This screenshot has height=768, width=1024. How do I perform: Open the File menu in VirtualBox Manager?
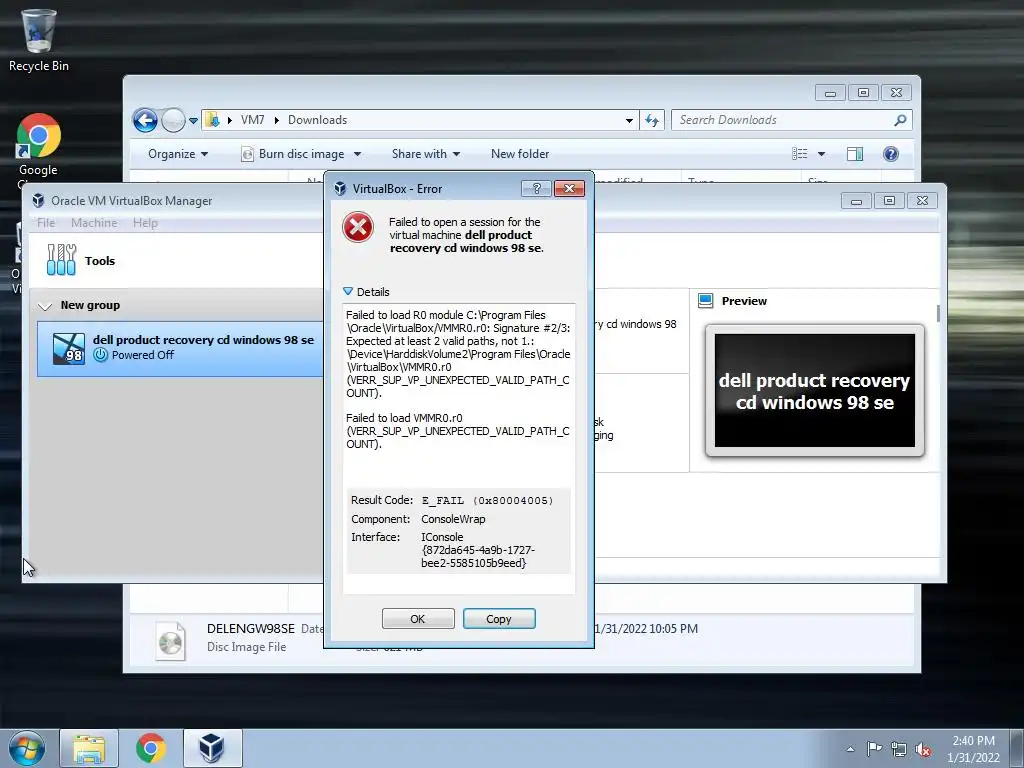tap(46, 223)
